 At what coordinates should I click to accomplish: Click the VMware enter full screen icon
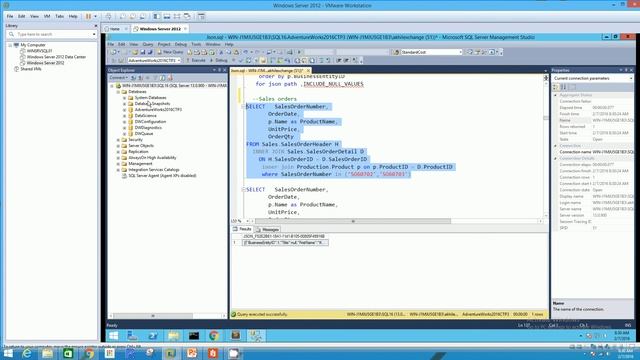pyautogui.click(x=177, y=16)
